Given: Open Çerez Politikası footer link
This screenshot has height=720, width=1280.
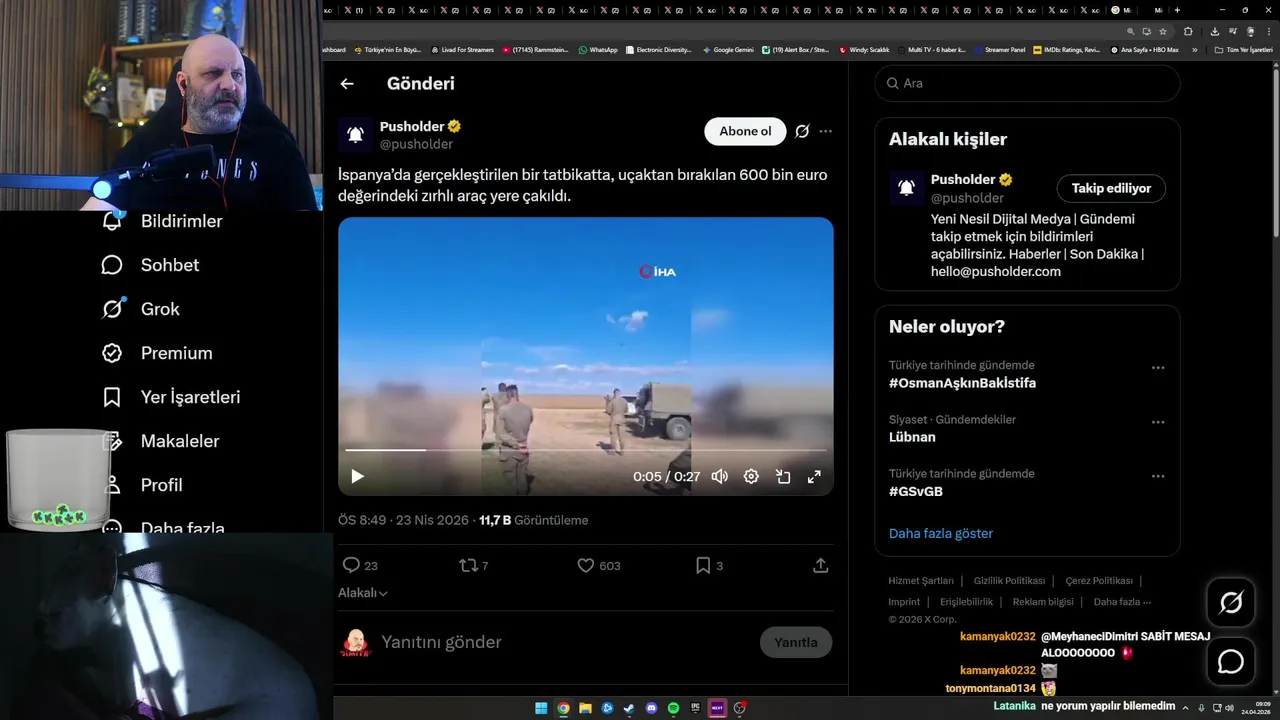Looking at the screenshot, I should pos(1099,581).
